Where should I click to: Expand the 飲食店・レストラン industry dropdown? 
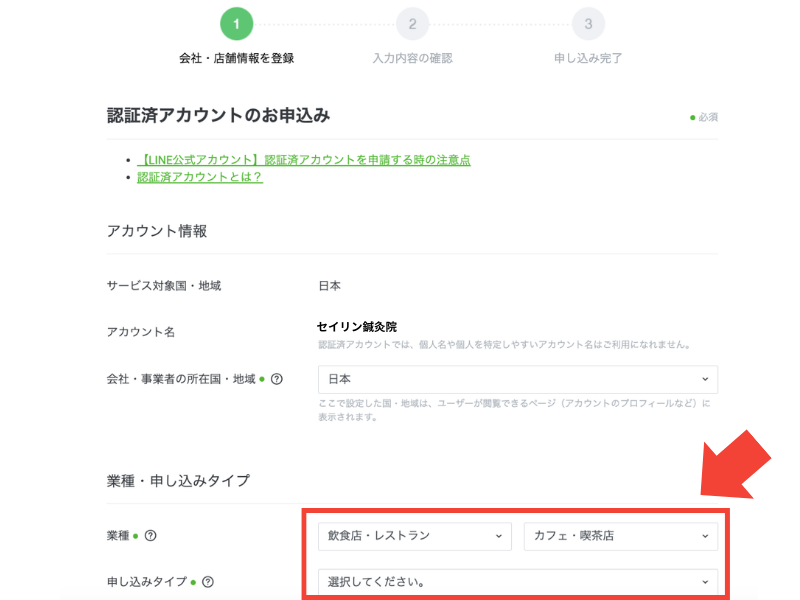(x=414, y=536)
